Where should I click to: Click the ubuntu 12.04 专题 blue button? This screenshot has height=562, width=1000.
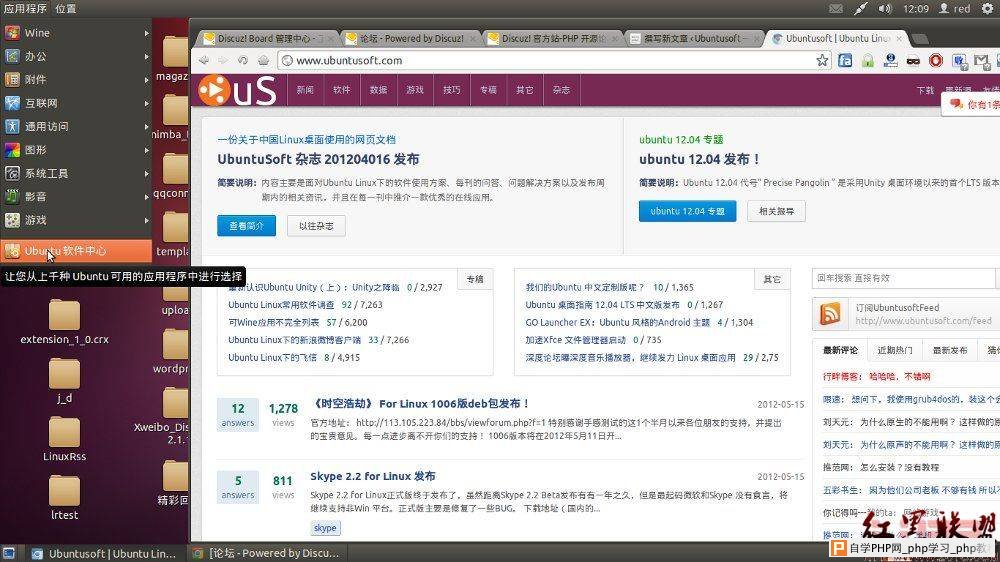(x=688, y=211)
